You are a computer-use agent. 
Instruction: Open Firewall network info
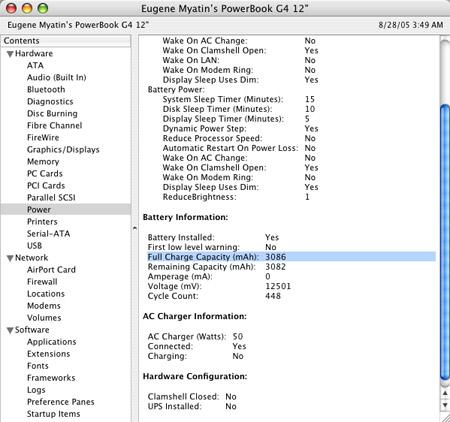coord(42,281)
